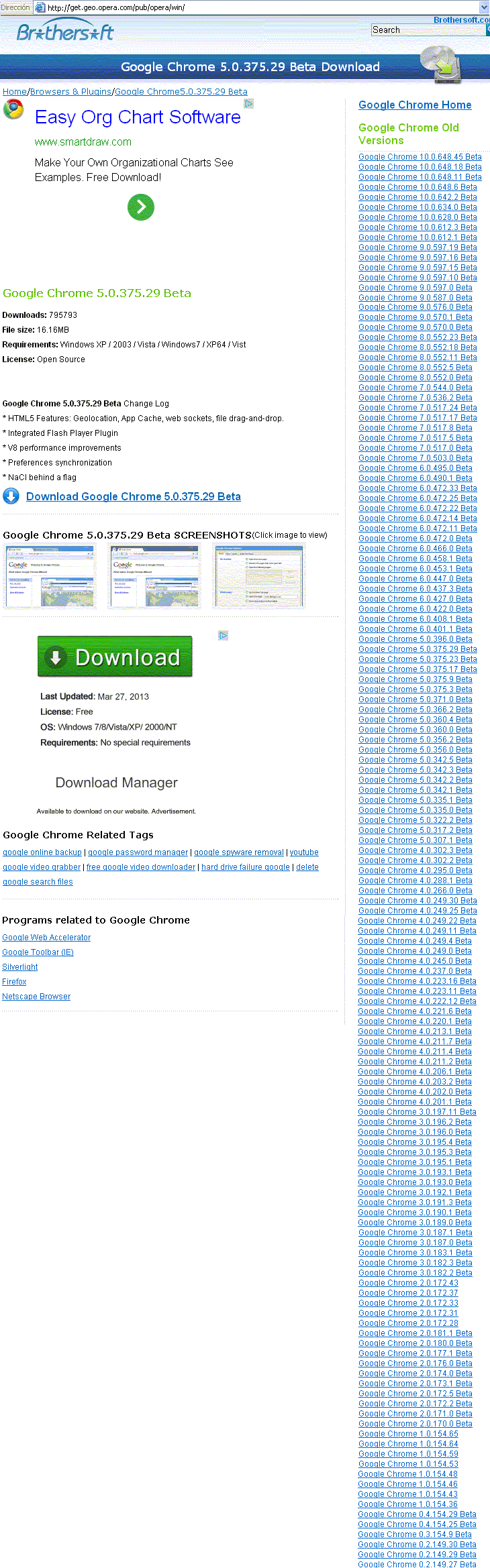
Task: Click google password manager tag
Action: click(138, 852)
